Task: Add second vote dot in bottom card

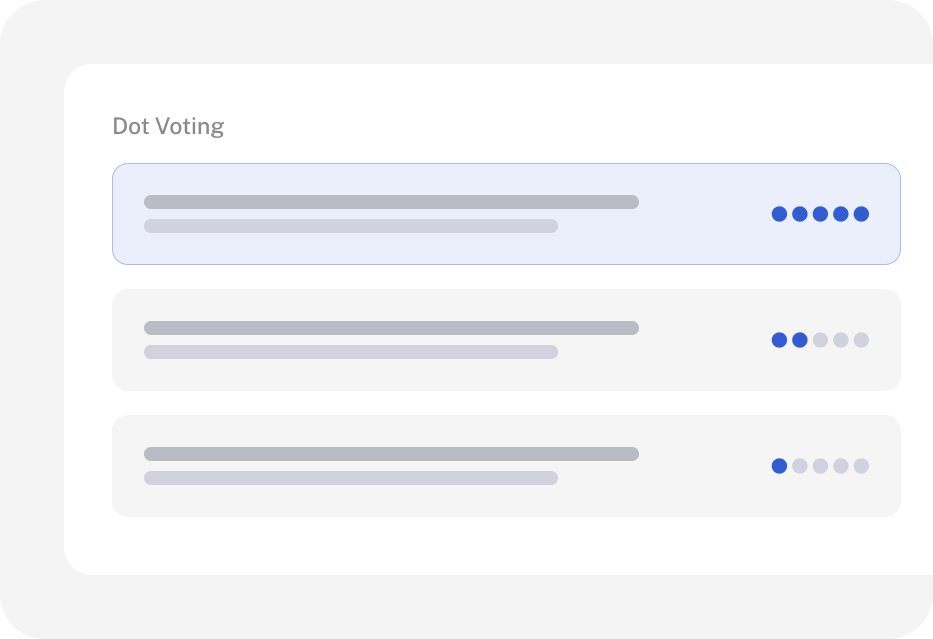Action: (x=800, y=466)
